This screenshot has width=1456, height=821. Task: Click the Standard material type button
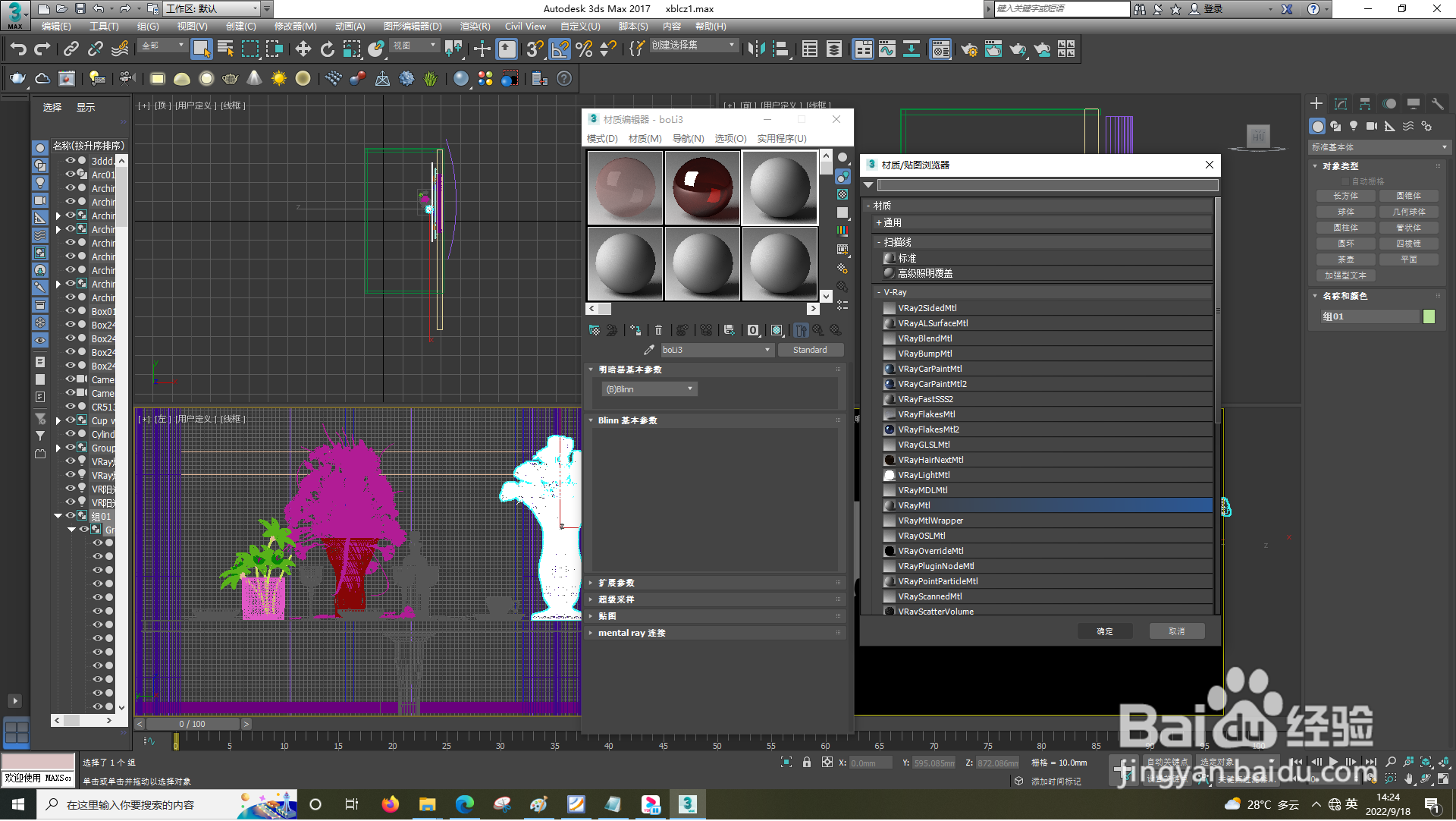point(810,351)
